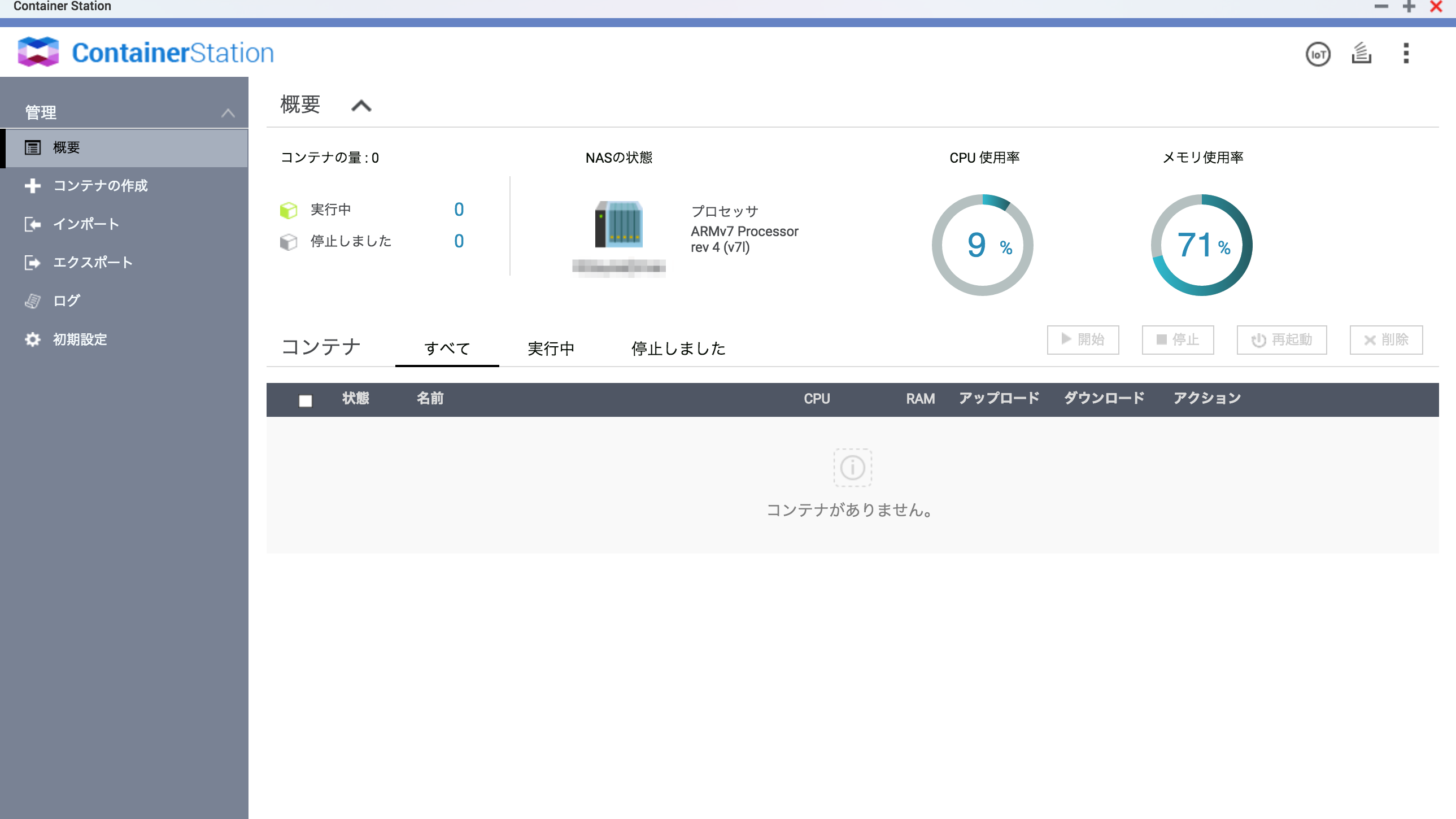The width and height of the screenshot is (1456, 819).
Task: Click the CPU usage 9% gauge
Action: click(982, 245)
